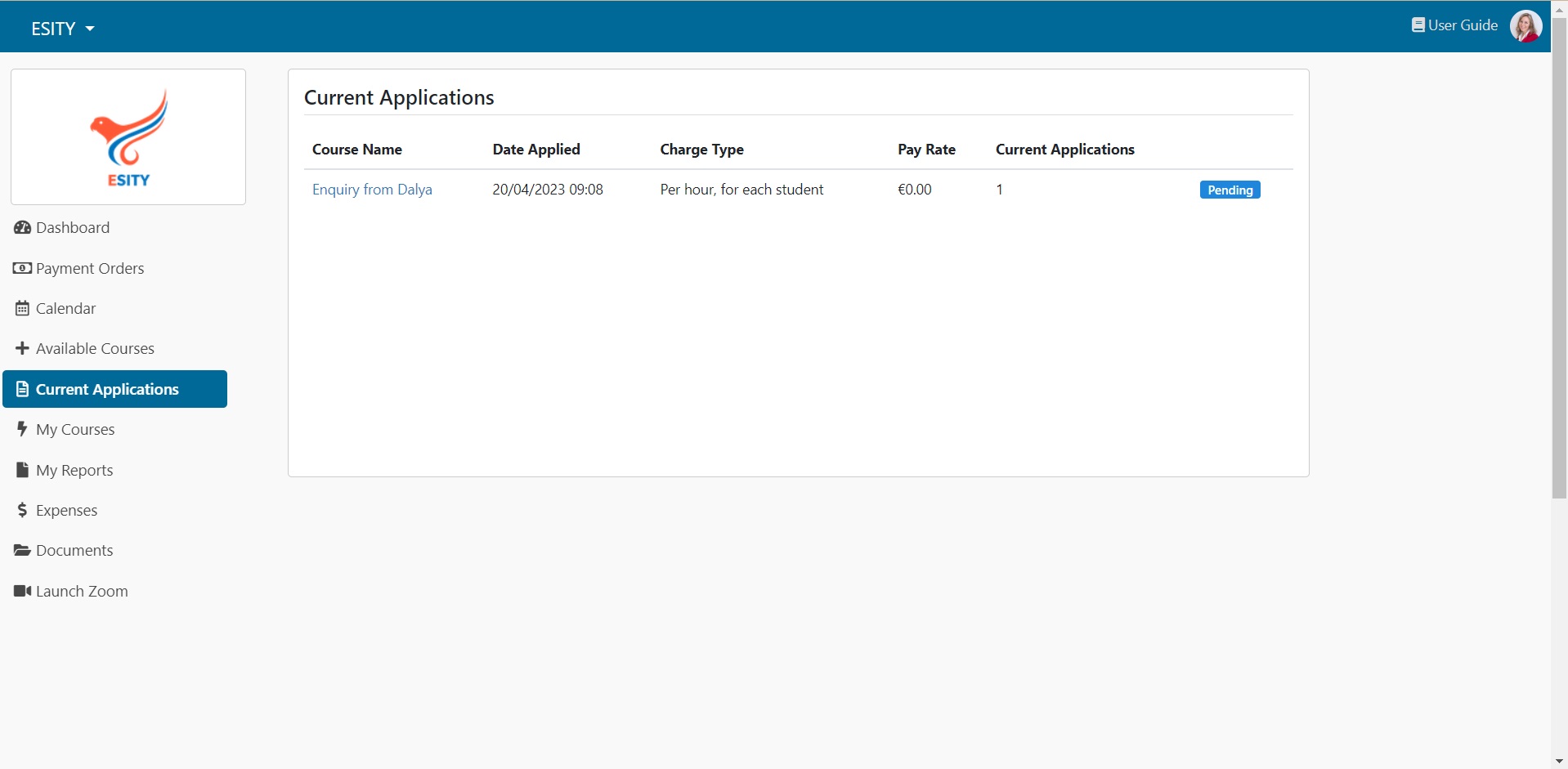Open the Calendar page
The height and width of the screenshot is (769, 1568).
click(65, 308)
